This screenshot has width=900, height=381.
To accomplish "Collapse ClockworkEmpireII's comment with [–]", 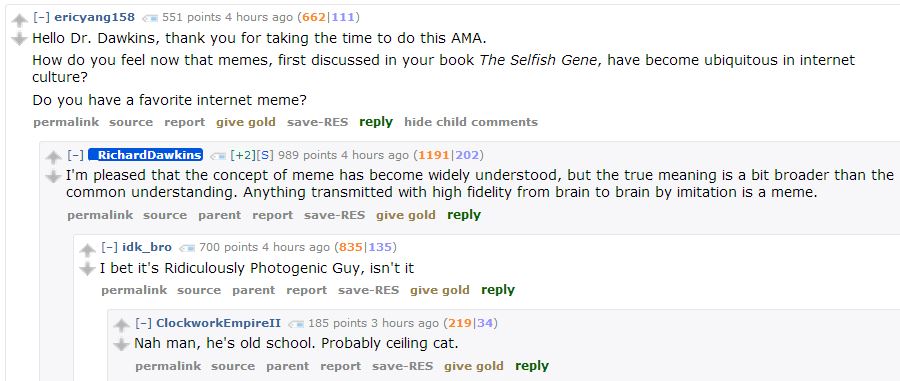I will 143,323.
